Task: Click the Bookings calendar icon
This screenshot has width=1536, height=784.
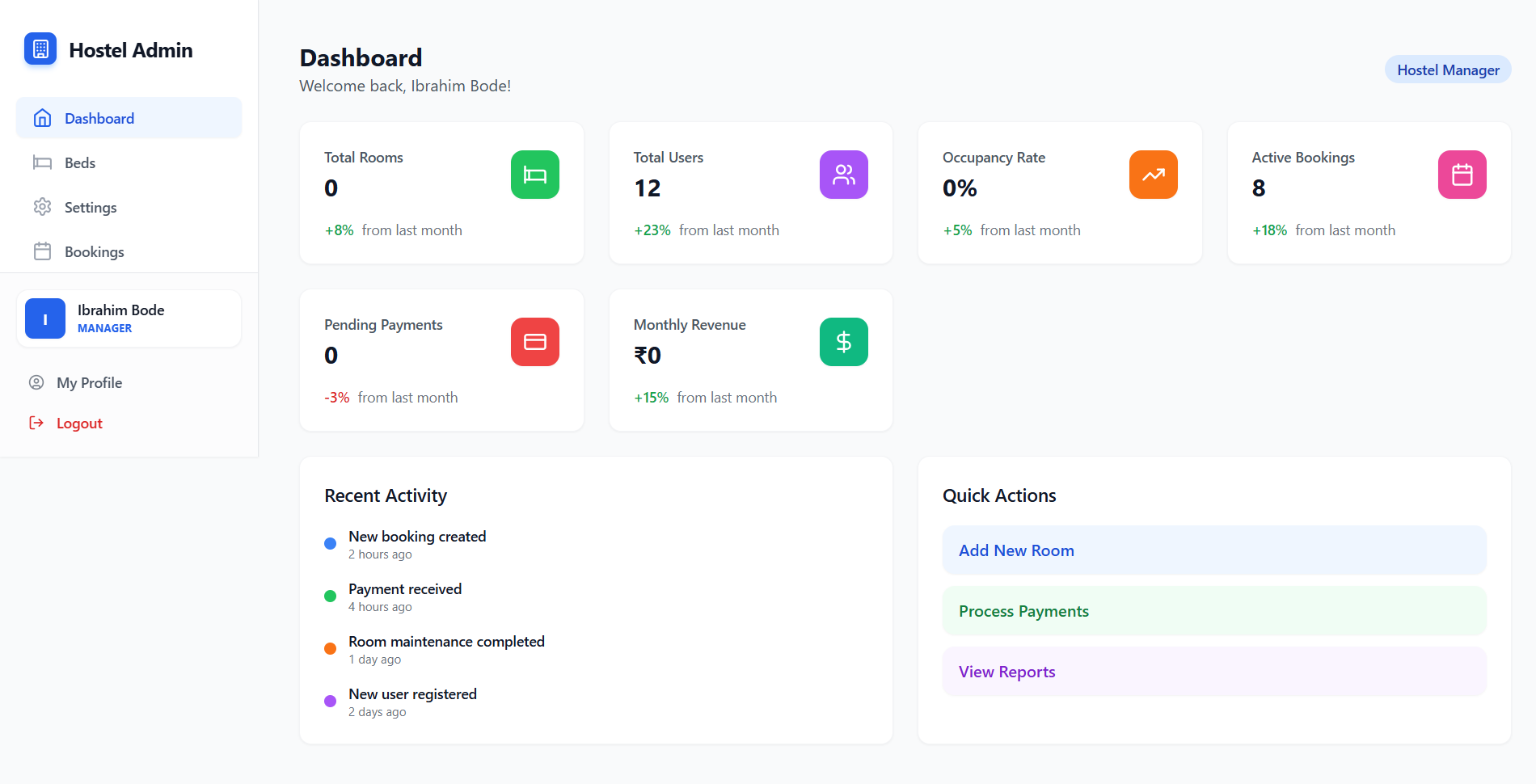Action: pos(42,251)
